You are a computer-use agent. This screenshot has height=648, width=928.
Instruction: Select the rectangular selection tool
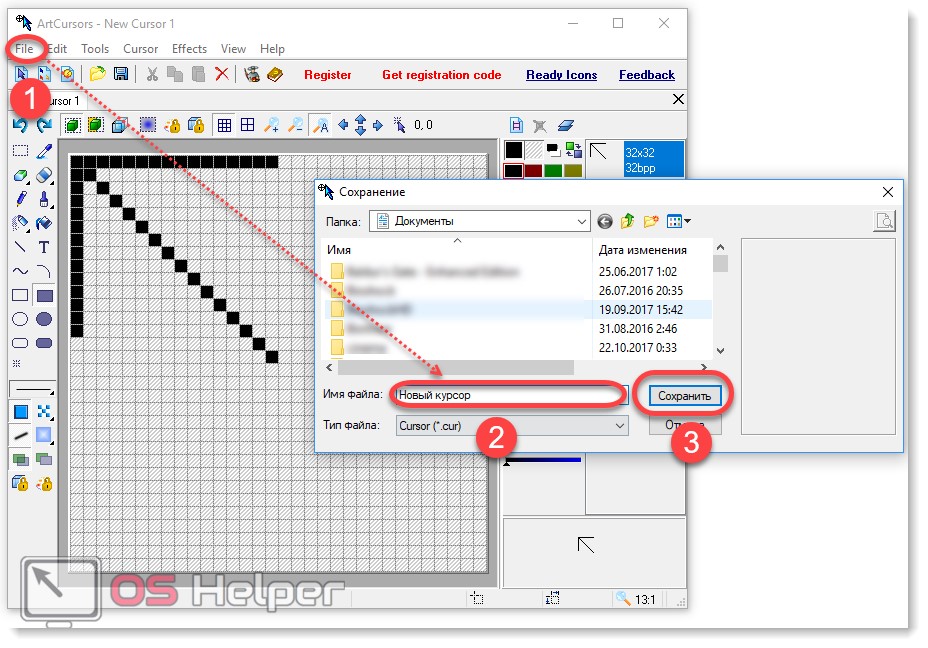19,151
